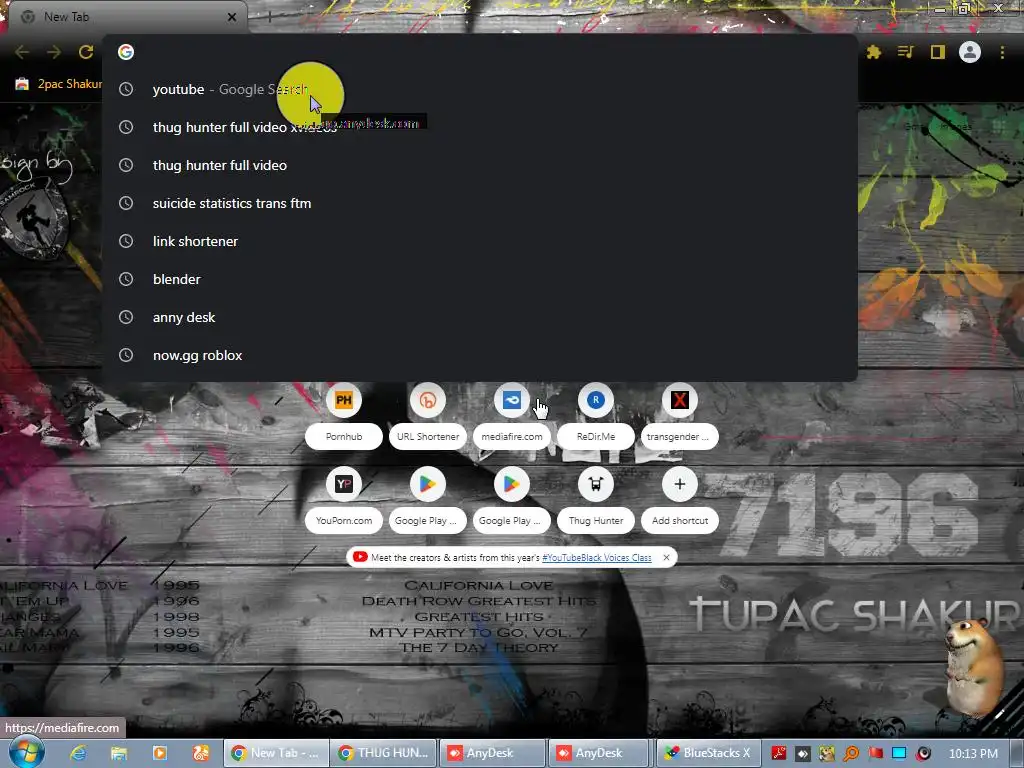1024x768 pixels.
Task: Open a new tab with plus button
Action: click(x=268, y=17)
